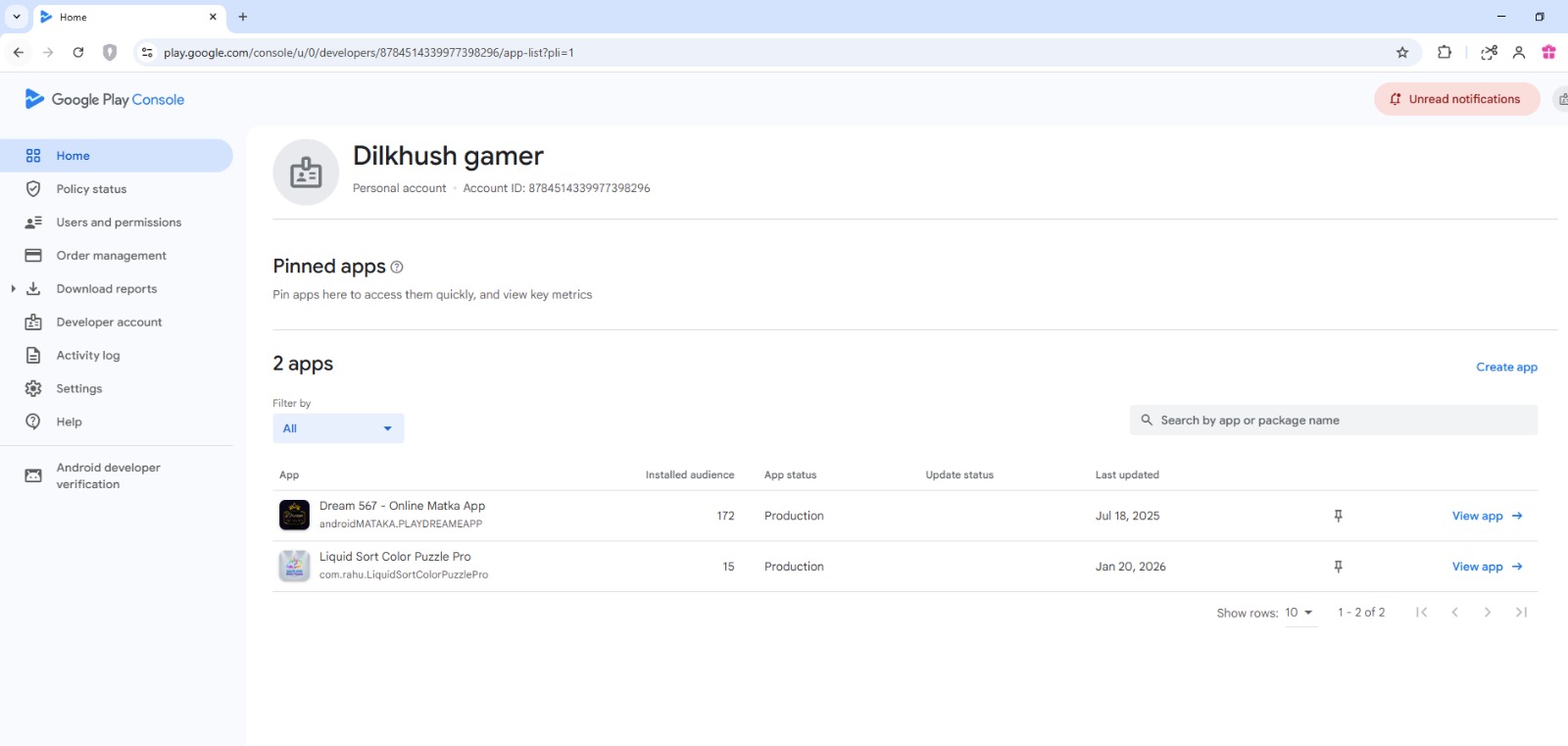Click the developer profile avatar icon
Image resolution: width=1568 pixels, height=746 pixels.
tap(306, 173)
